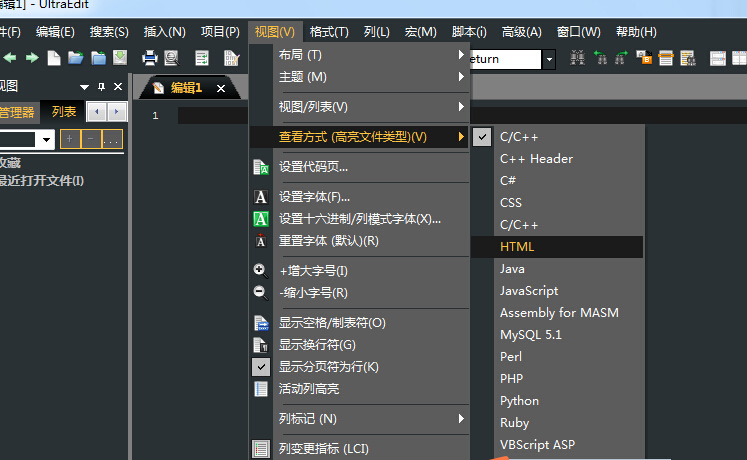This screenshot has width=747, height=460.
Task: Click the zoom-out magnifier icon
Action: [x=261, y=292]
